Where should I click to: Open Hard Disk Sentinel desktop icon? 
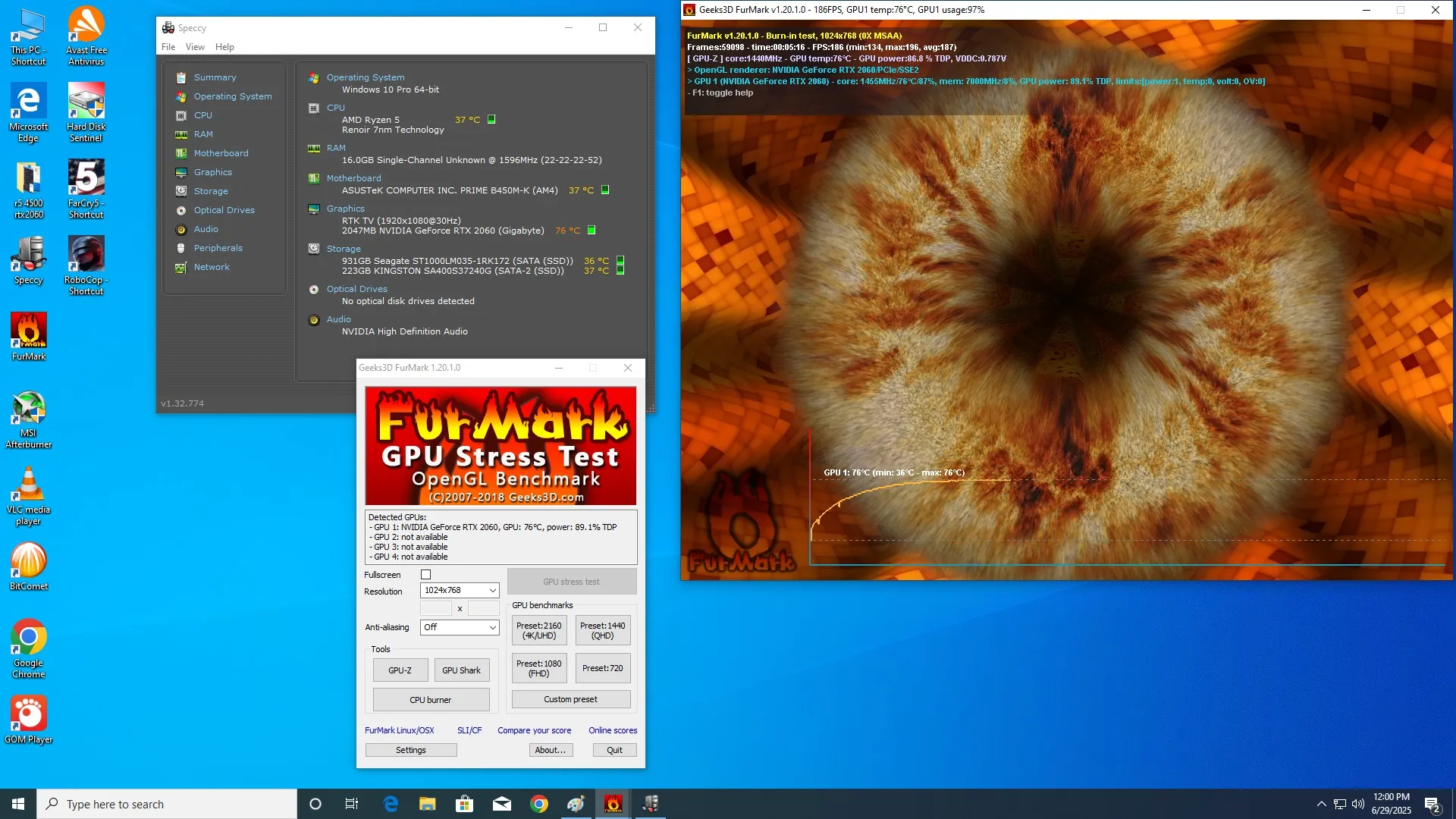click(86, 112)
